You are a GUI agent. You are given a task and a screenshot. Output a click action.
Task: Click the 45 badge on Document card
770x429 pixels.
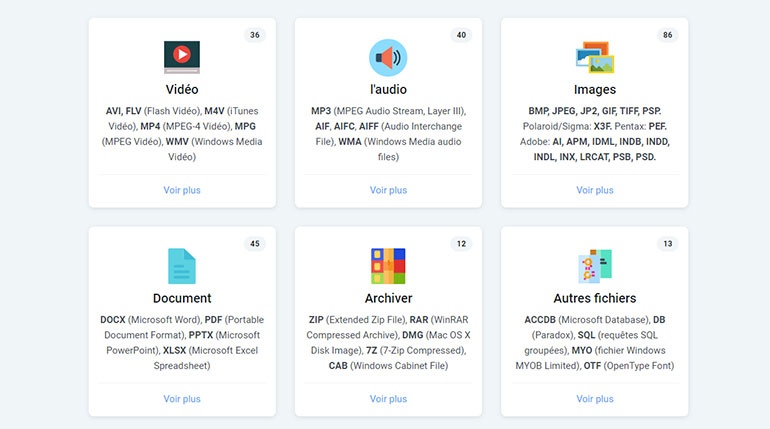click(x=255, y=244)
